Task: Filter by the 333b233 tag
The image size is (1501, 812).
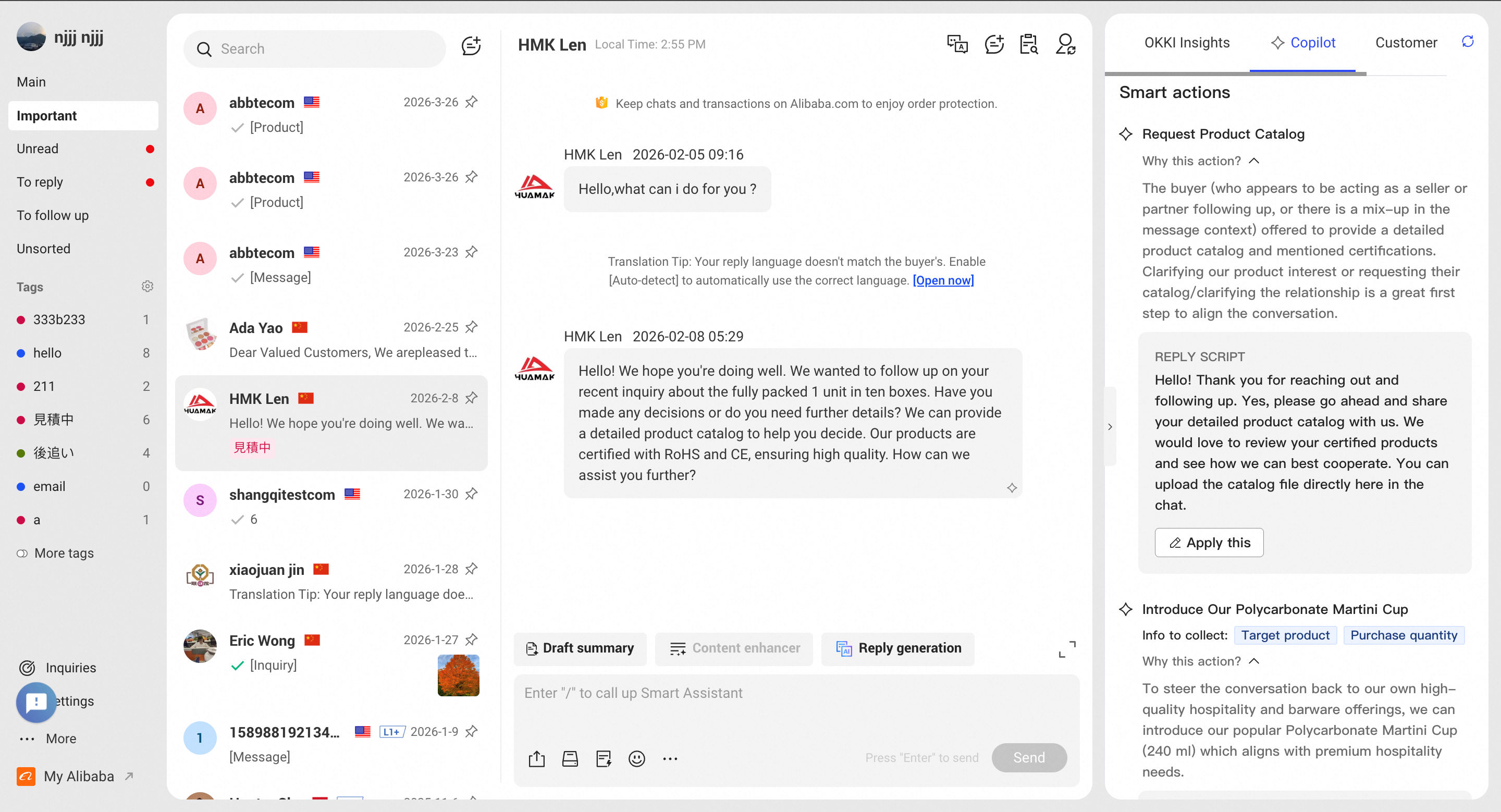Action: pyautogui.click(x=83, y=320)
